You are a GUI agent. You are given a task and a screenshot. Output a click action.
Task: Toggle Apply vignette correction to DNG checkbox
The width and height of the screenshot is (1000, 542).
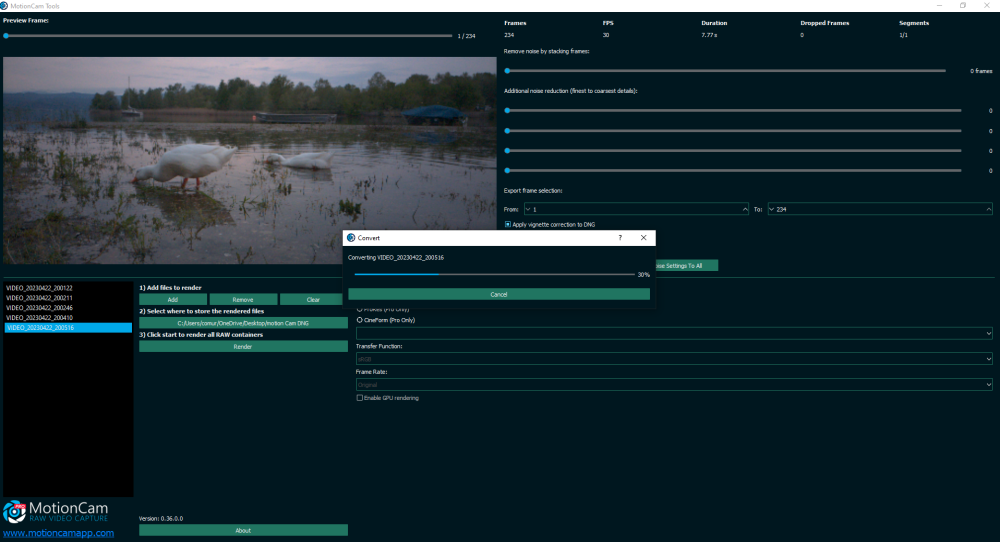(508, 224)
